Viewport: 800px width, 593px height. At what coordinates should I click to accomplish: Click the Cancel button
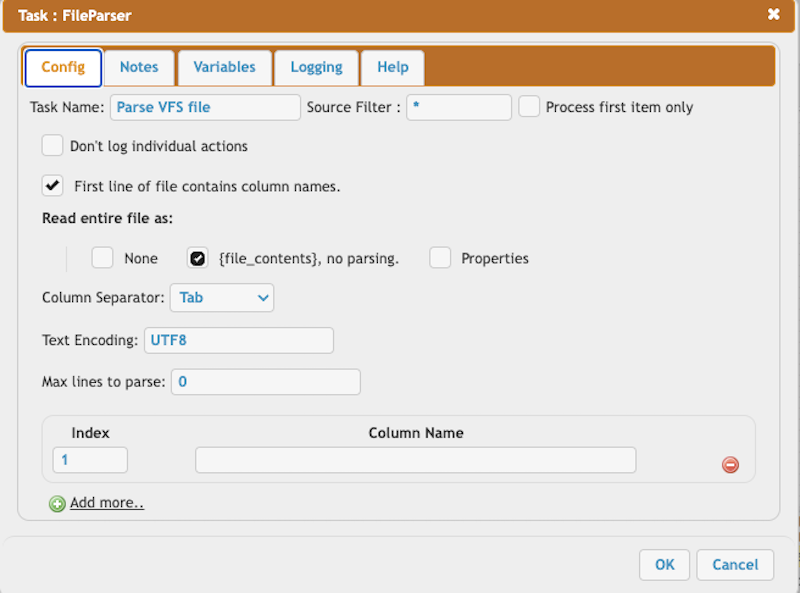[x=735, y=565]
